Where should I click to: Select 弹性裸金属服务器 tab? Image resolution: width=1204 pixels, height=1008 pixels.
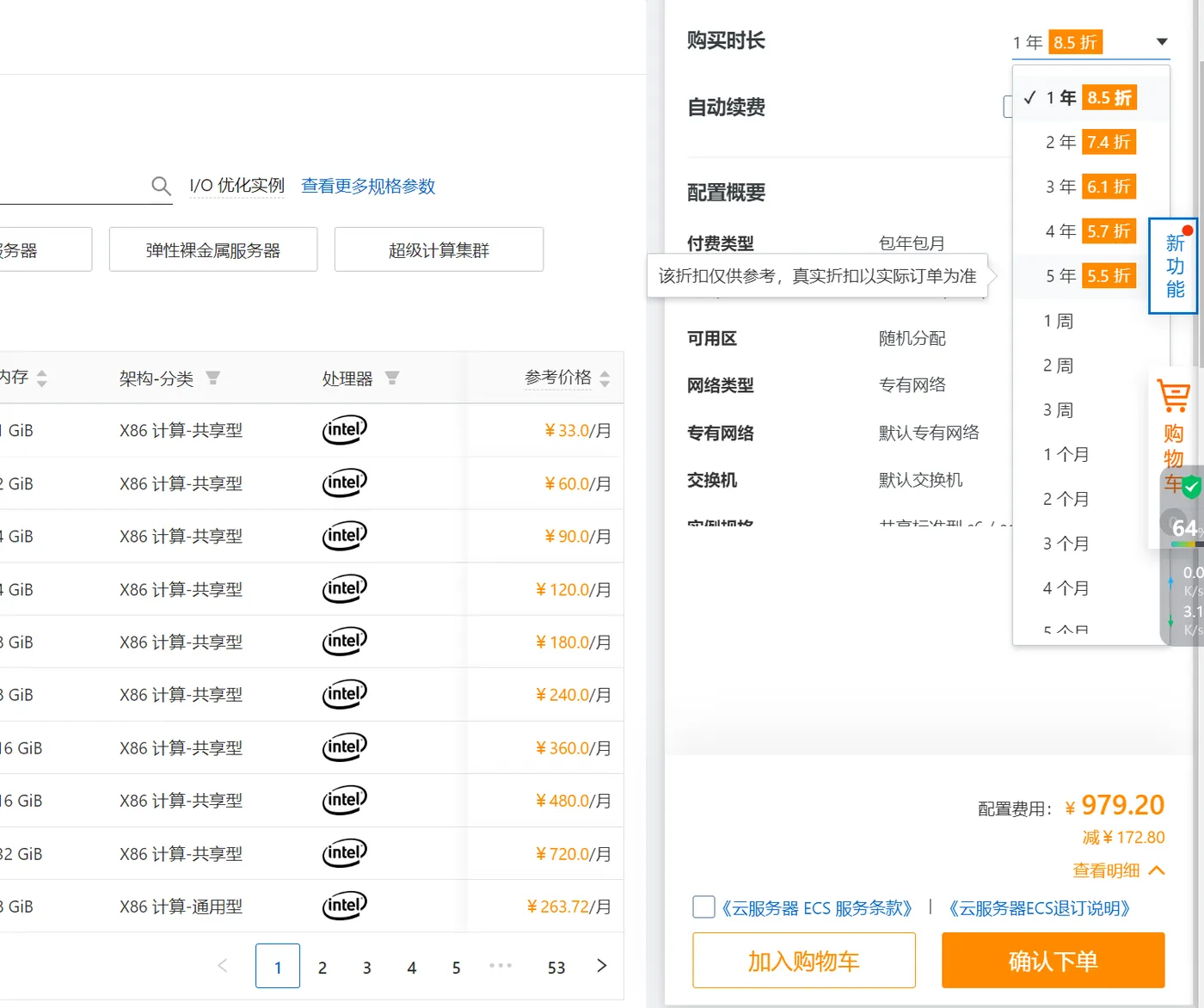click(213, 249)
